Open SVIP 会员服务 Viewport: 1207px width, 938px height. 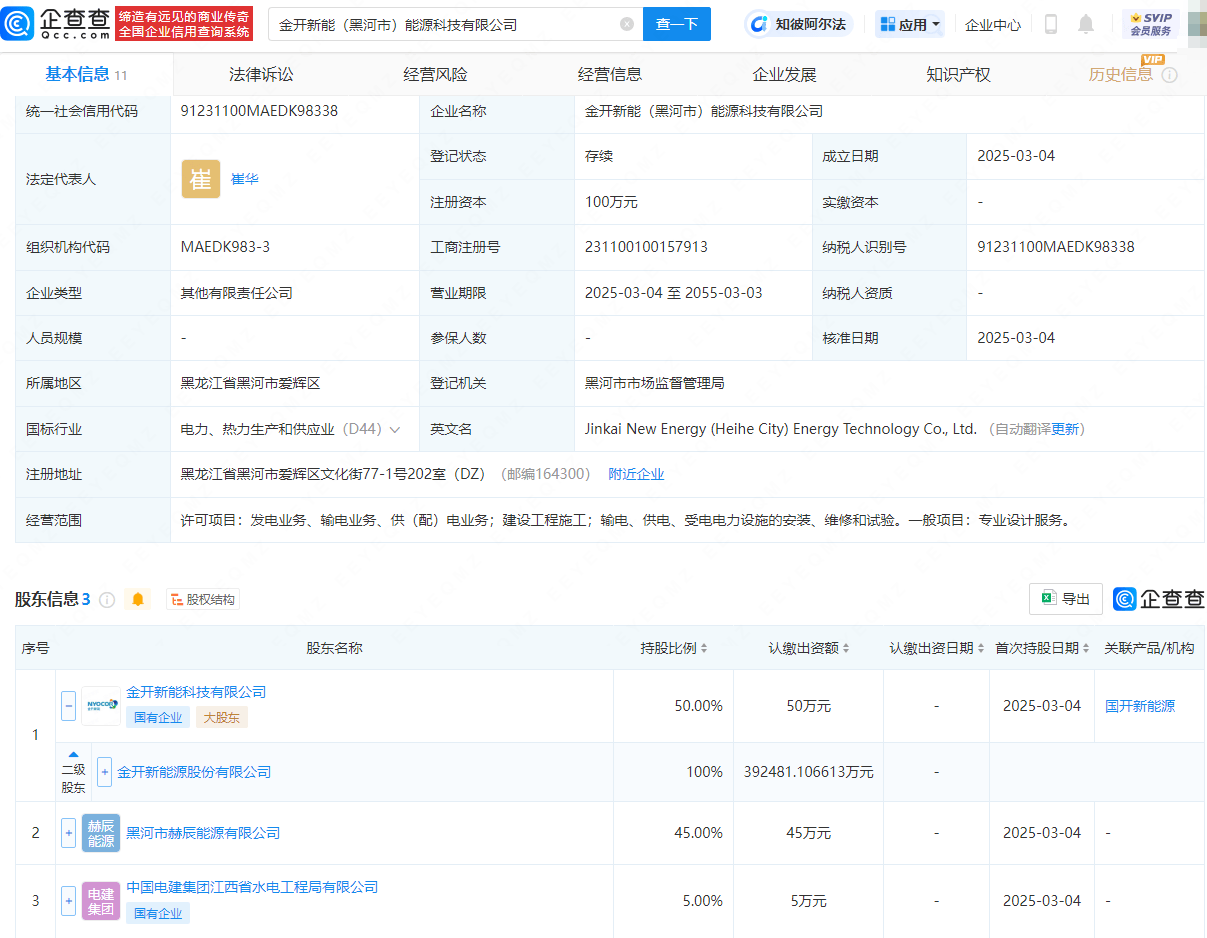pos(1150,24)
